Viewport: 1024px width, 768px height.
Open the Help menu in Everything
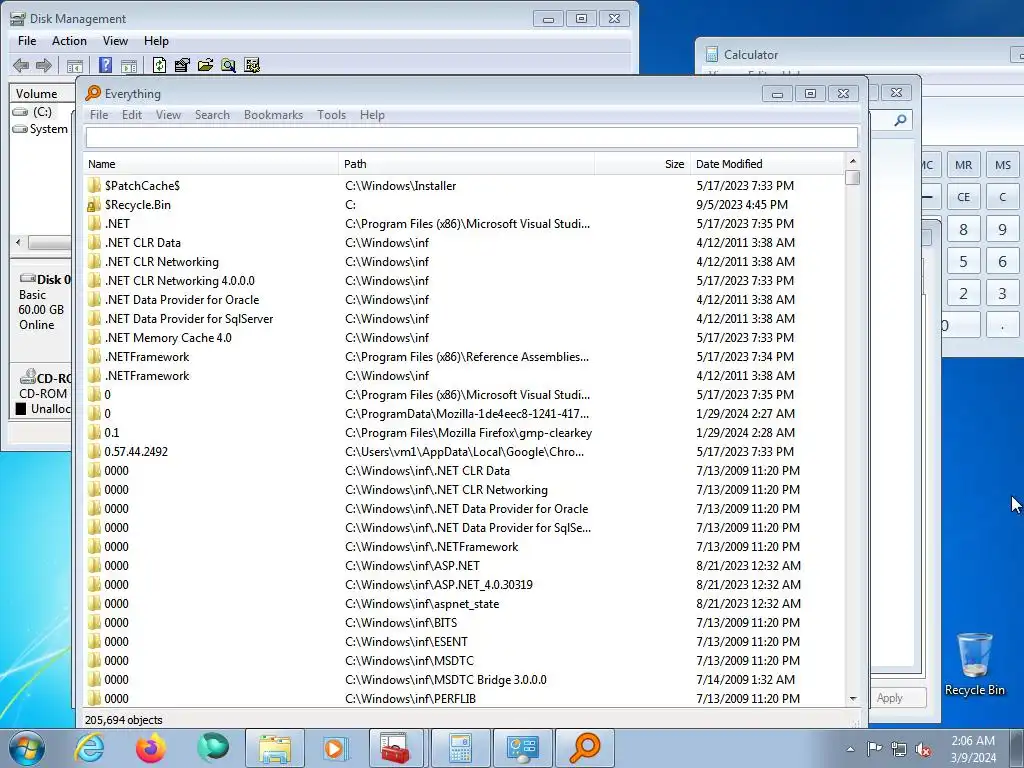click(x=372, y=115)
